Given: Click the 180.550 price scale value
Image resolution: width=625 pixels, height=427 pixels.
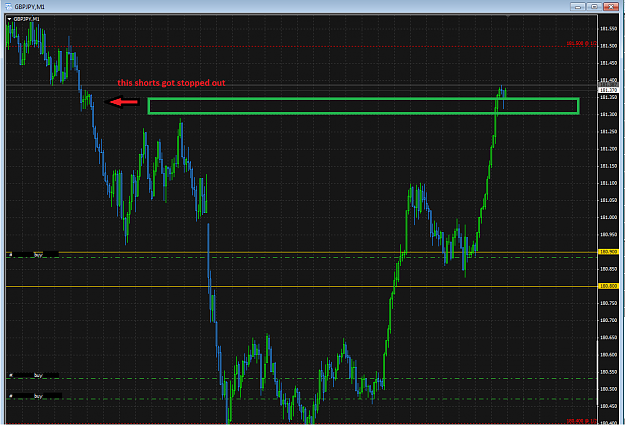Looking at the screenshot, I should coord(609,372).
